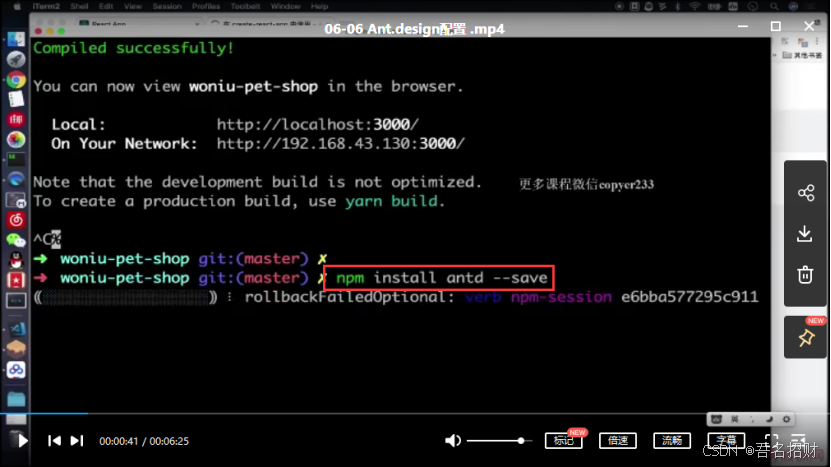
Task: Click the http://192.168.43.130:3000/ network URL
Action: pos(340,144)
